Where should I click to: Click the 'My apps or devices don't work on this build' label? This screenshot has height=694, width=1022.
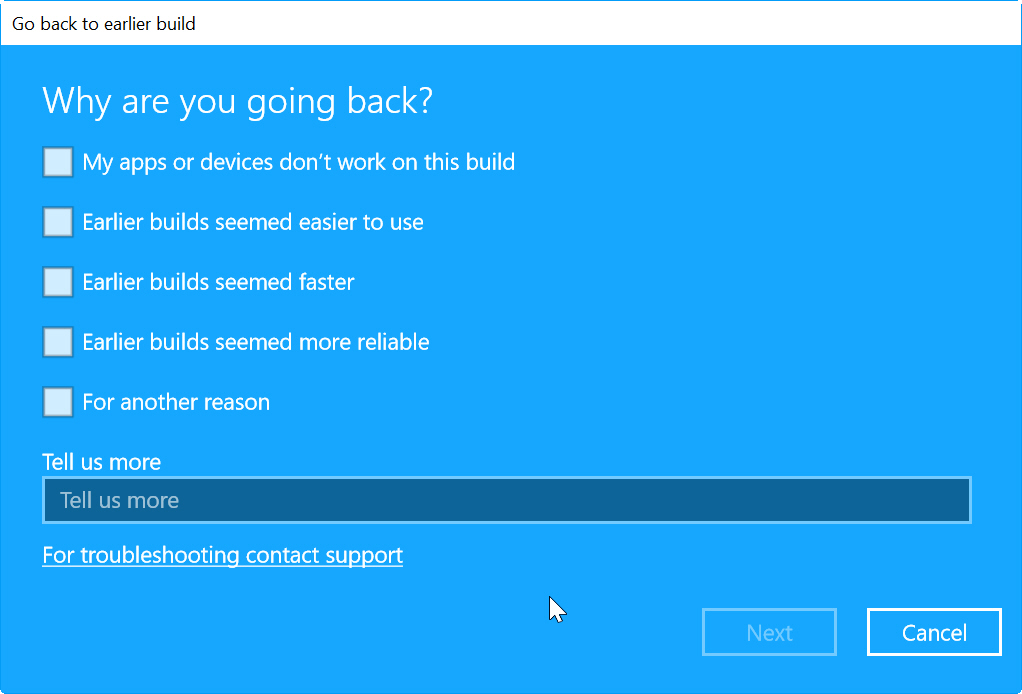point(299,162)
